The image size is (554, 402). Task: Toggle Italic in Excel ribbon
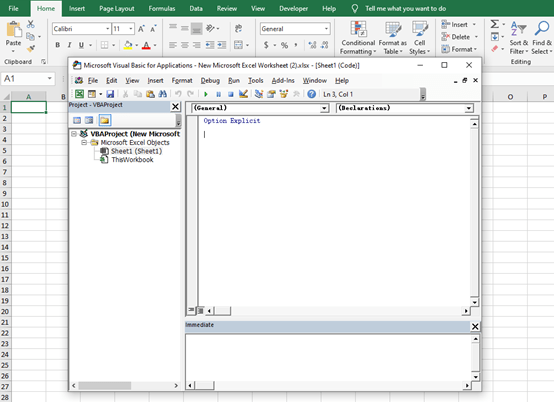click(69, 45)
